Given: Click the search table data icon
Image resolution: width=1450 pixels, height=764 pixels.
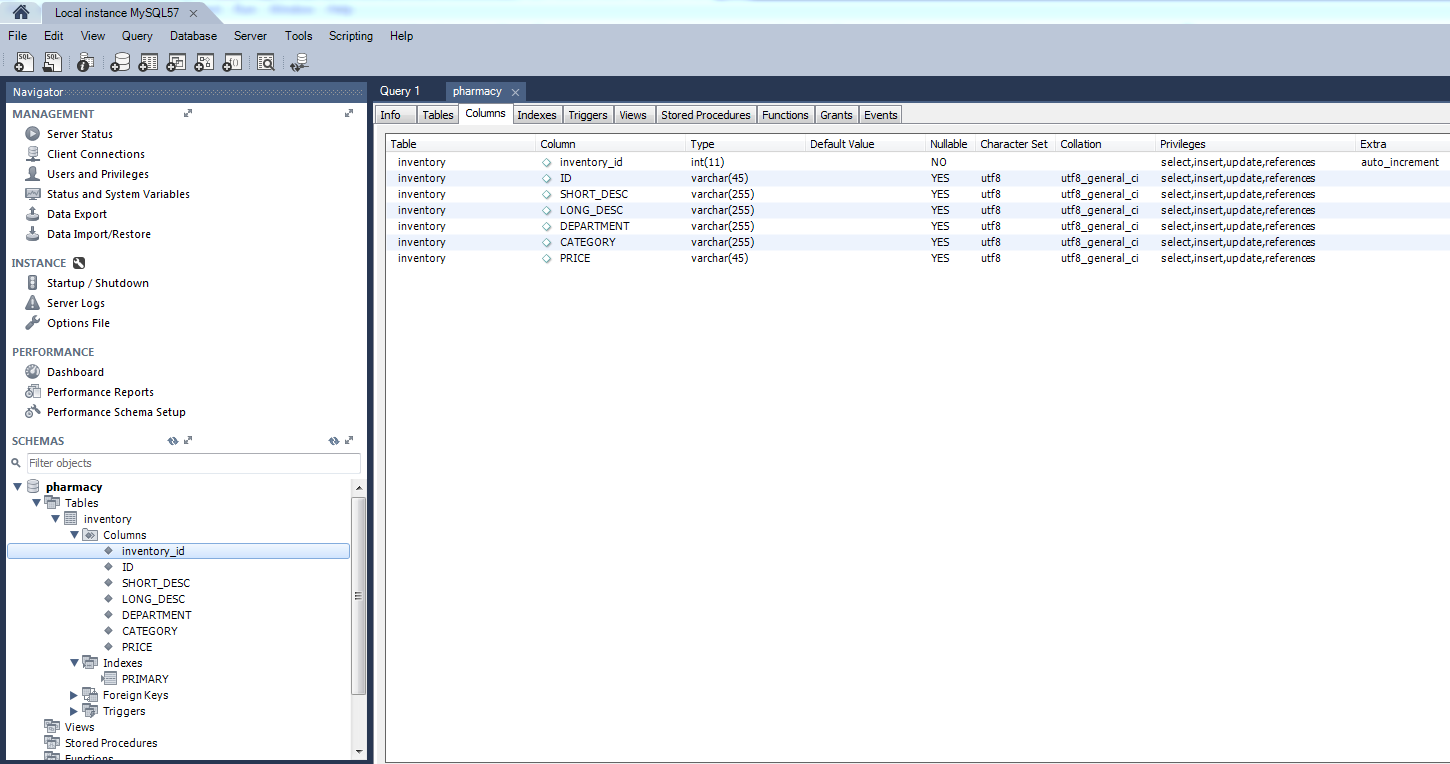Looking at the screenshot, I should pyautogui.click(x=265, y=62).
